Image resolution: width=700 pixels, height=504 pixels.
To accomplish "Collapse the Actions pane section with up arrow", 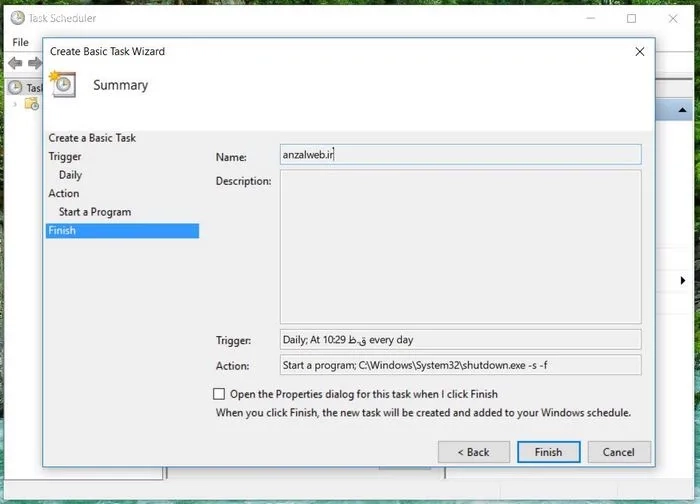I will click(682, 110).
